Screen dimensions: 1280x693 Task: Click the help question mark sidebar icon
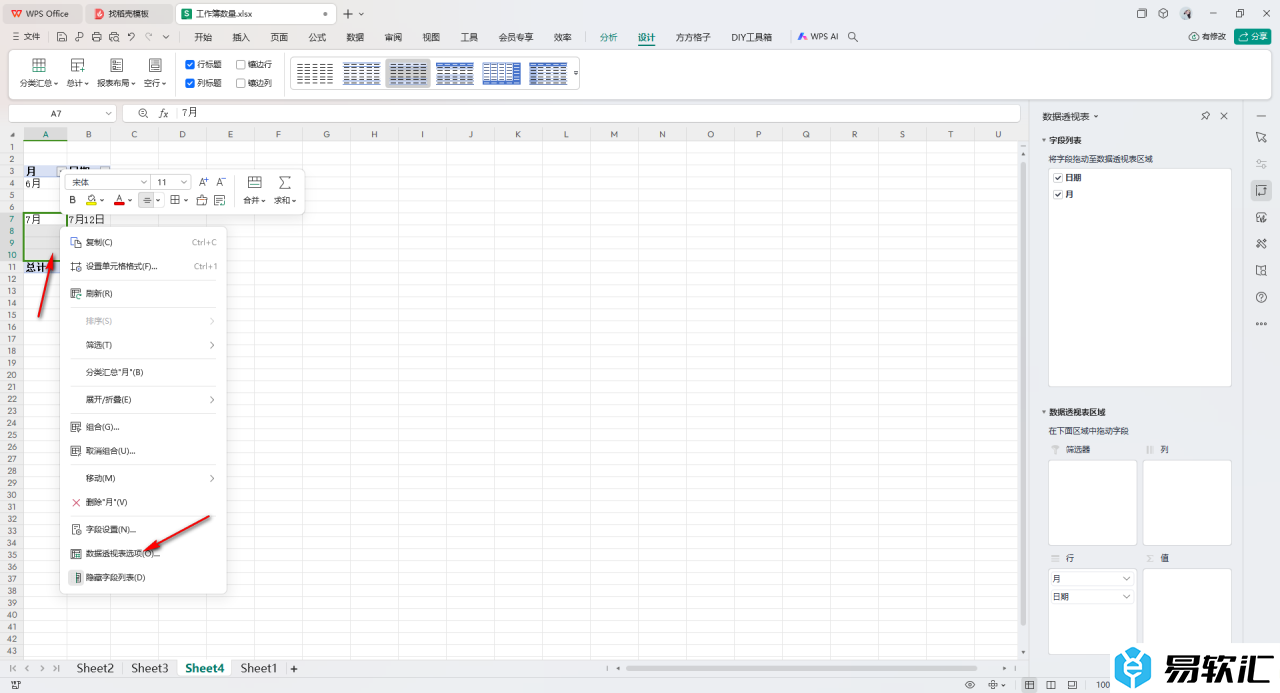click(1261, 297)
